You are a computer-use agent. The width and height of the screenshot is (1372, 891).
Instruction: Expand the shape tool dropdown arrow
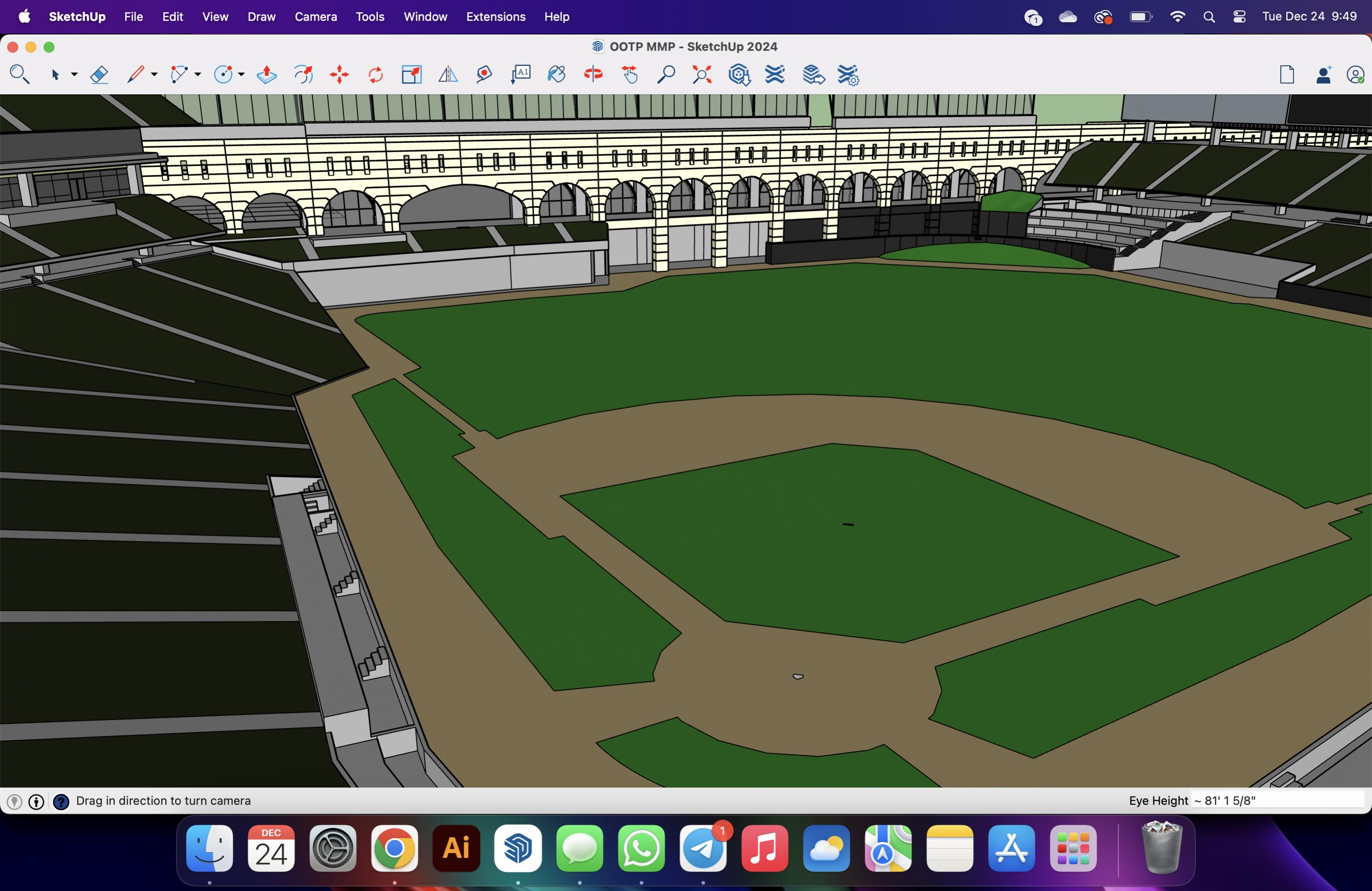[x=241, y=74]
